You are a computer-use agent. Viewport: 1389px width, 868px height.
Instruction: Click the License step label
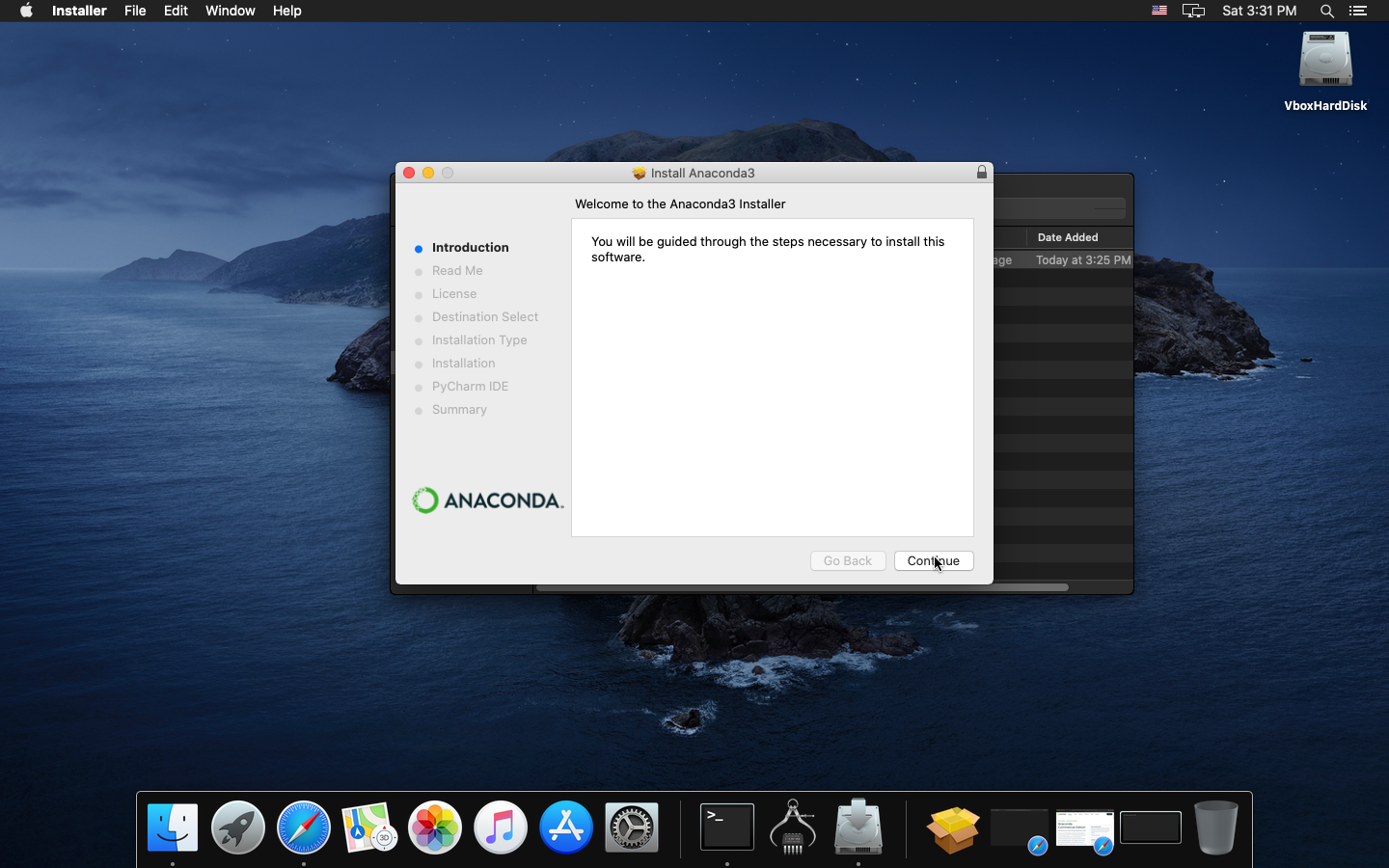(x=454, y=294)
